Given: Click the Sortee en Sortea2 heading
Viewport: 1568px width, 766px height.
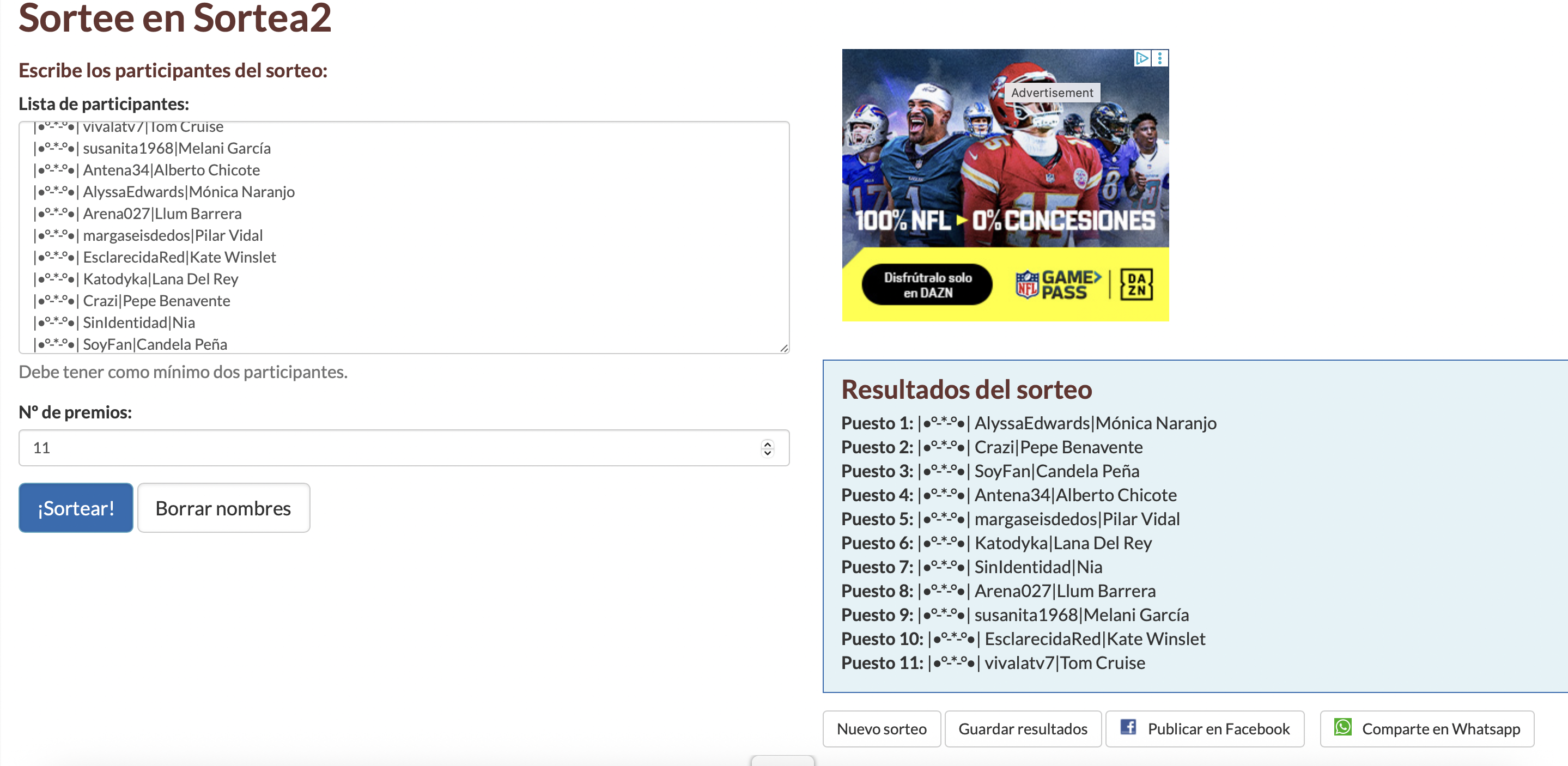Looking at the screenshot, I should (175, 19).
